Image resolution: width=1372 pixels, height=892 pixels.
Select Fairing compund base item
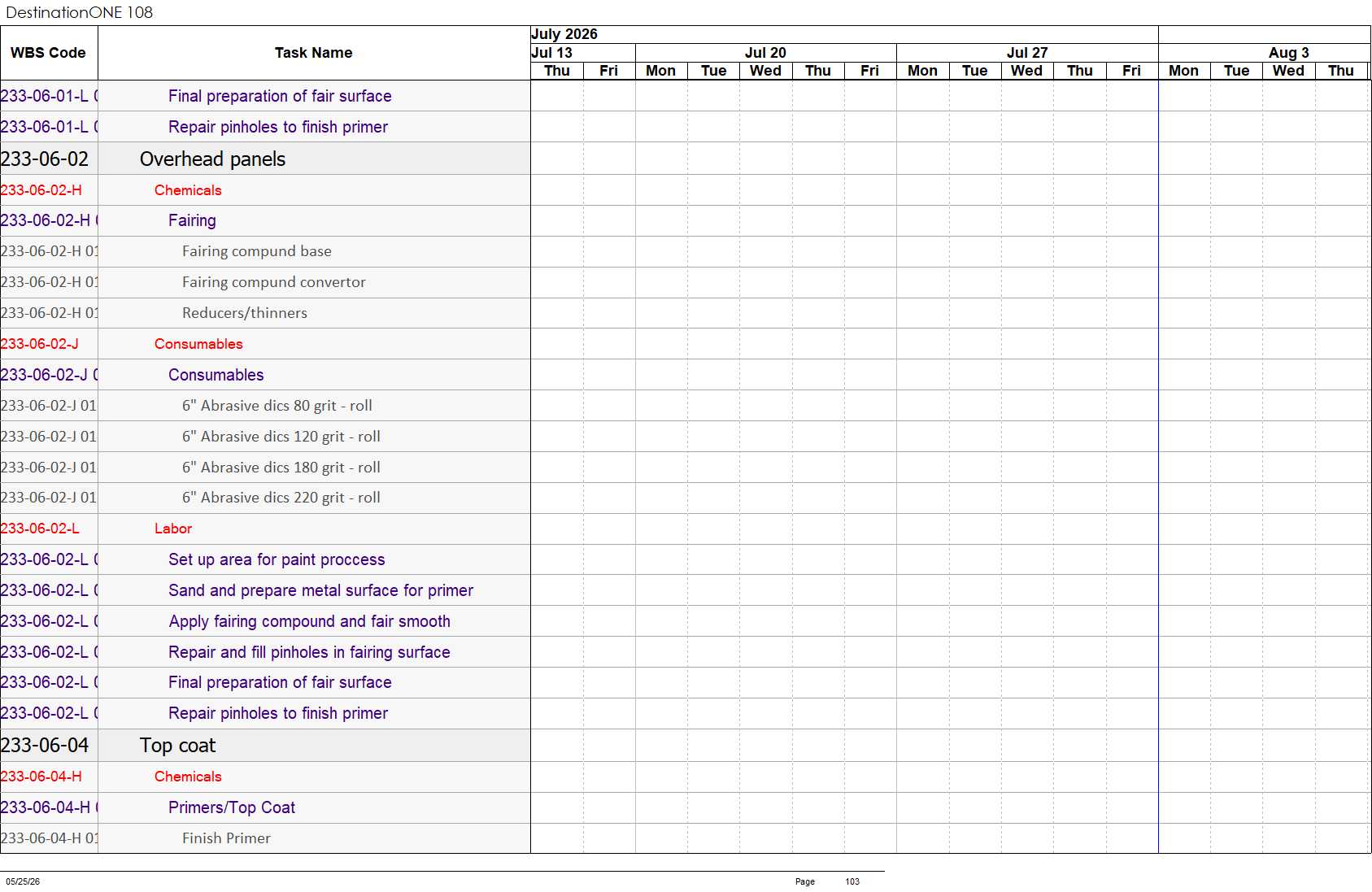click(x=257, y=251)
